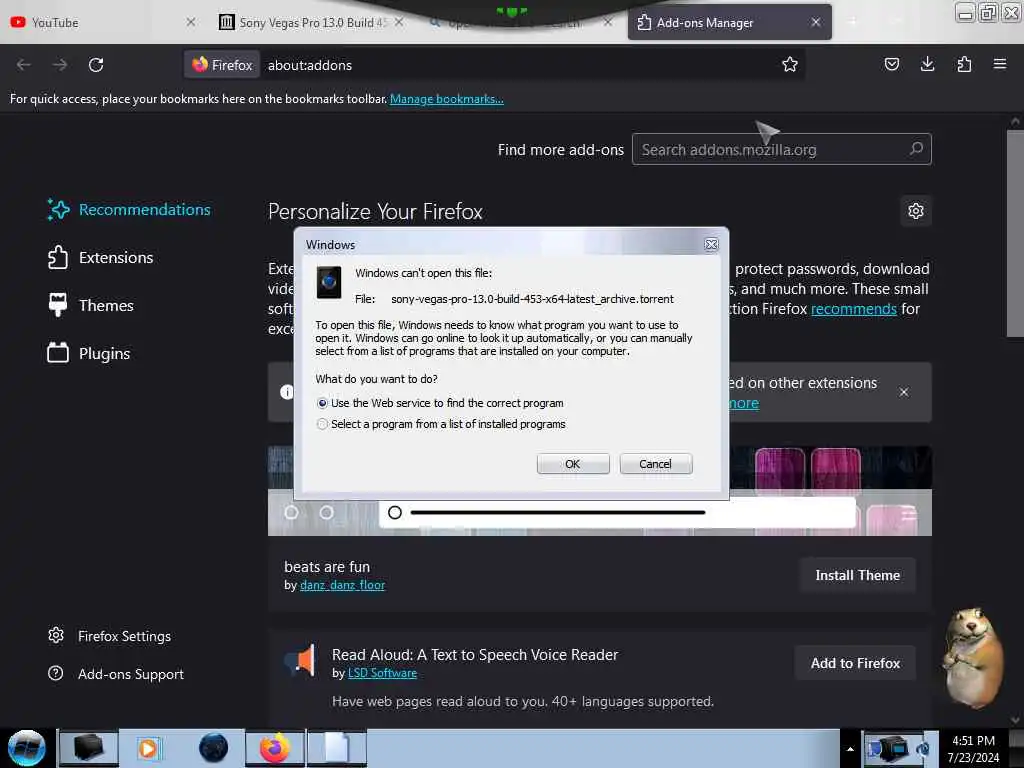Close the Sony Vegas Pro tab
This screenshot has width=1024, height=768.
pos(399,22)
